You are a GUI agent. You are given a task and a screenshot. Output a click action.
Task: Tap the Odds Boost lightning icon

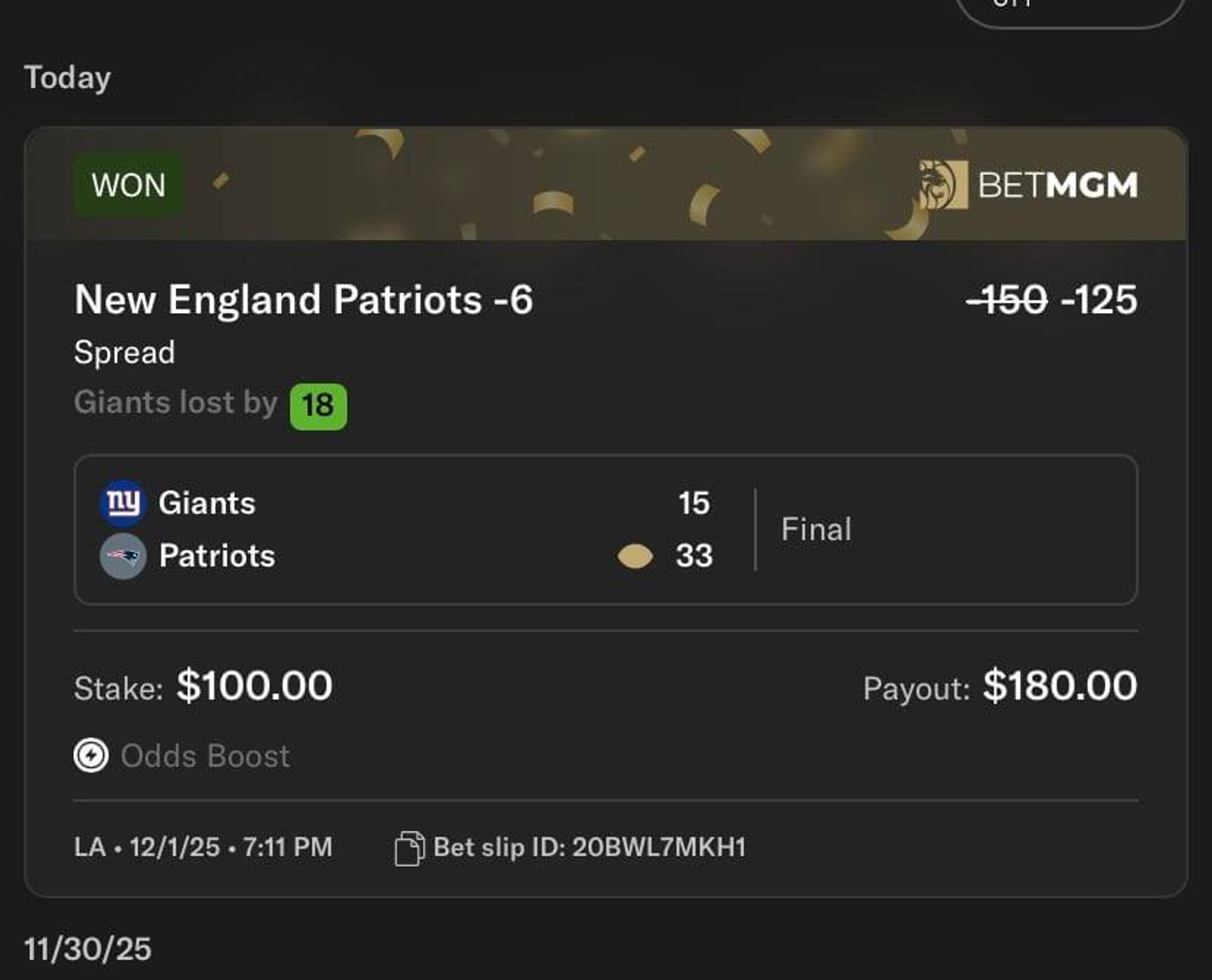91,755
